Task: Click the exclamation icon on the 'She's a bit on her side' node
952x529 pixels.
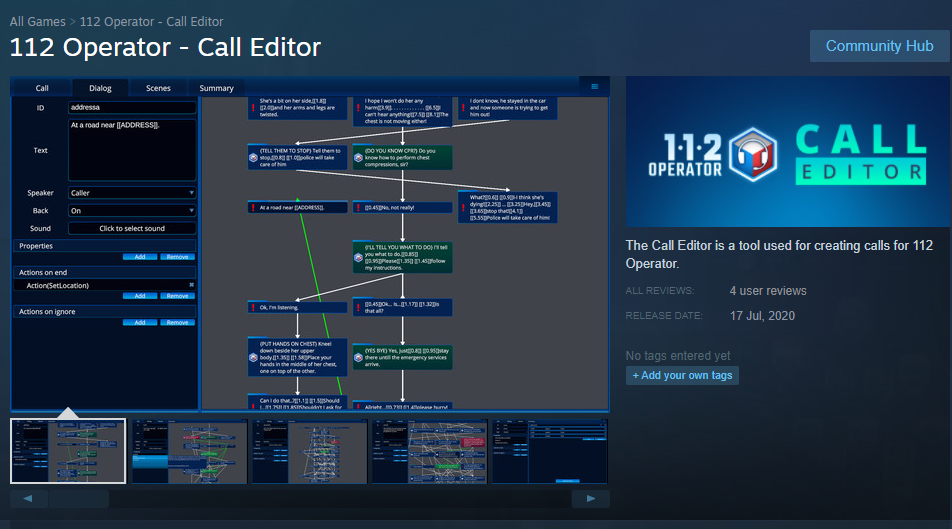Action: click(x=253, y=108)
